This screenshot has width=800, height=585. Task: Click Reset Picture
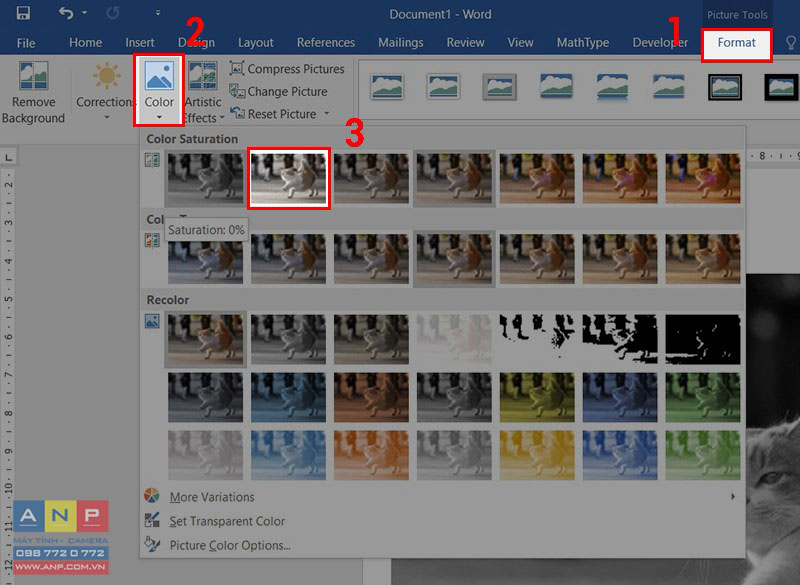(x=273, y=114)
